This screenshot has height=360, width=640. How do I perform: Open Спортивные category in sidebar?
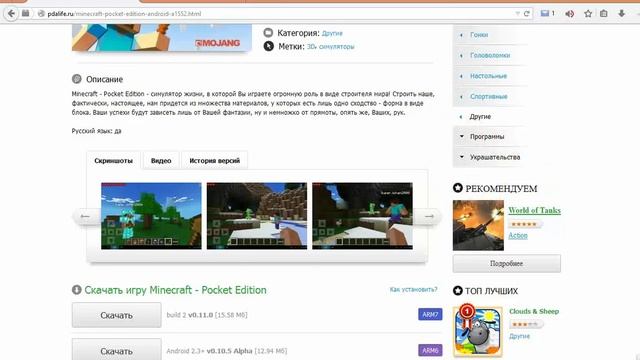(x=489, y=96)
